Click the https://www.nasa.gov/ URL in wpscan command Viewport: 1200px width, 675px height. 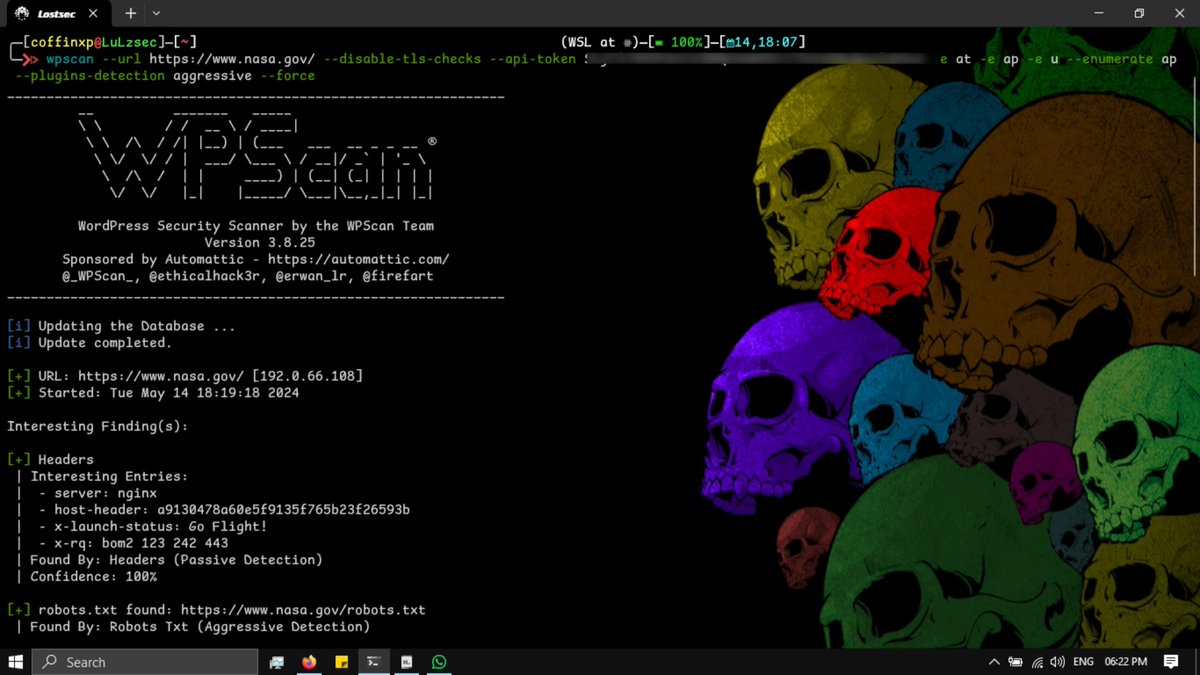click(232, 59)
